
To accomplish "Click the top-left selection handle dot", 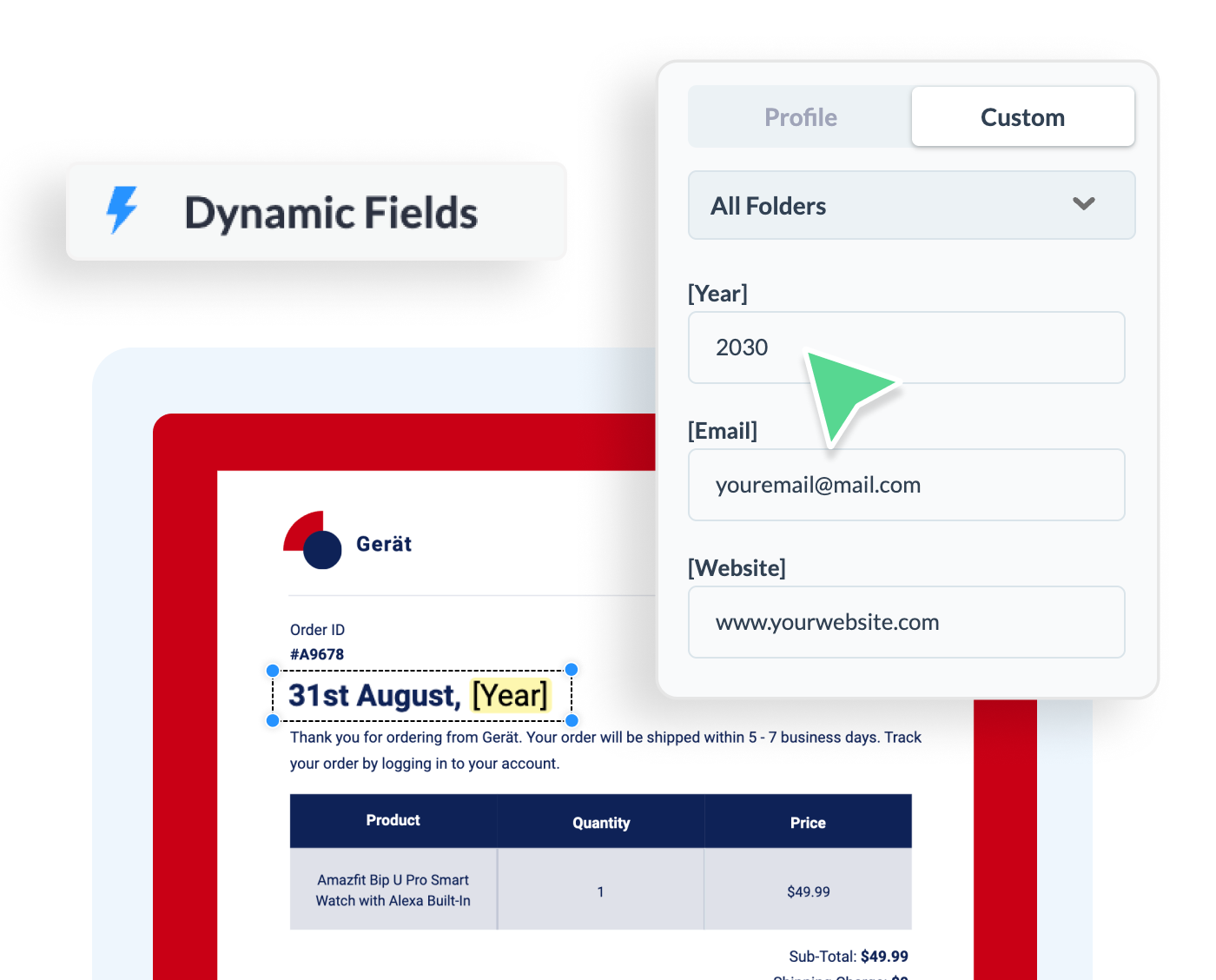I will tap(273, 670).
